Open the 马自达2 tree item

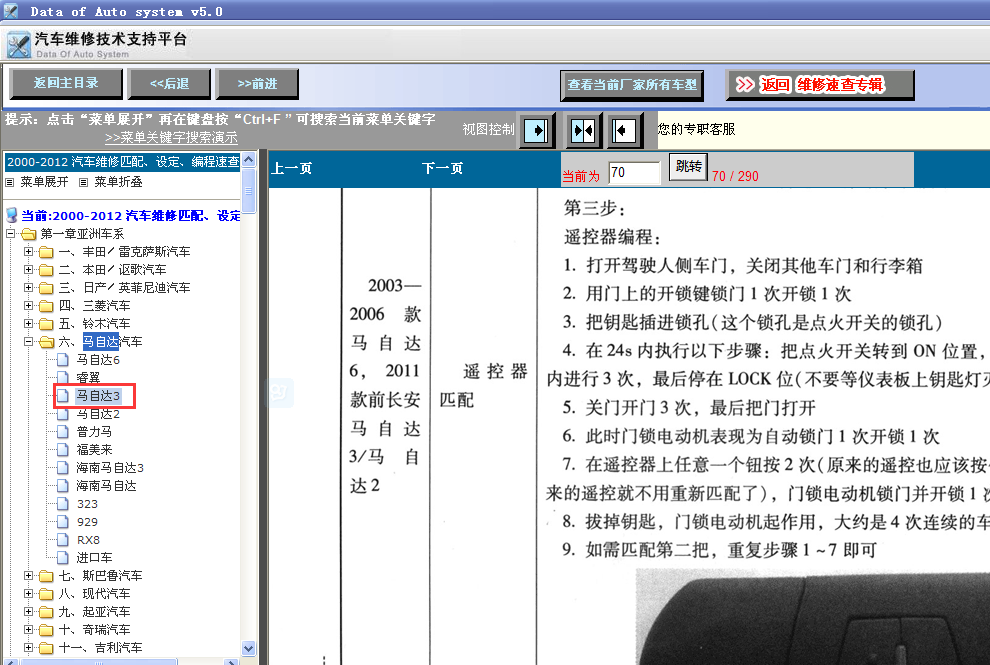[98, 414]
